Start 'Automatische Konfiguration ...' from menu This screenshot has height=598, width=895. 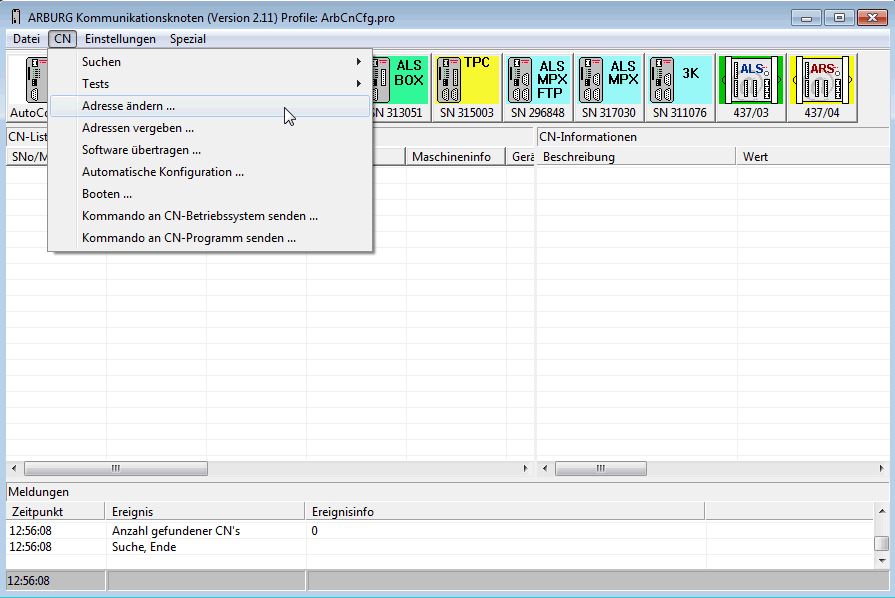(x=162, y=172)
